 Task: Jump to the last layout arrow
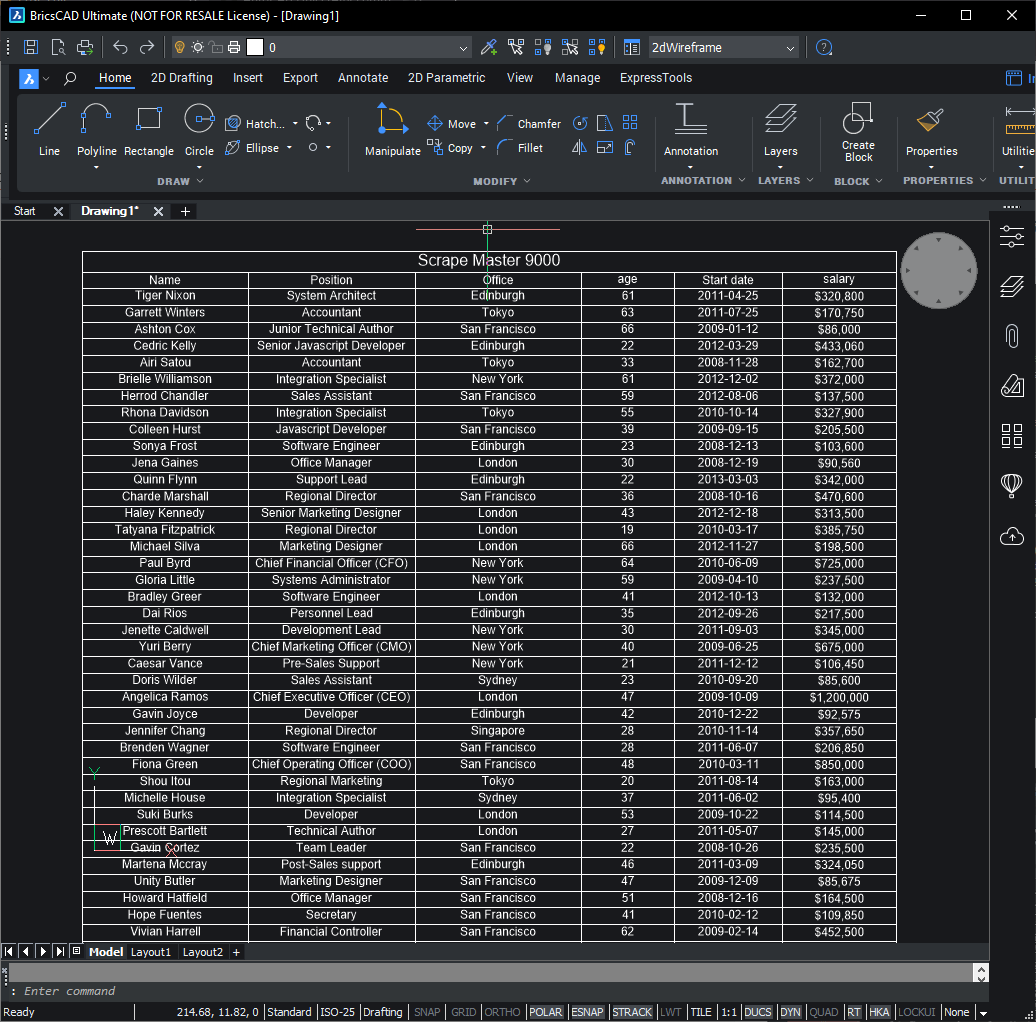[60, 952]
